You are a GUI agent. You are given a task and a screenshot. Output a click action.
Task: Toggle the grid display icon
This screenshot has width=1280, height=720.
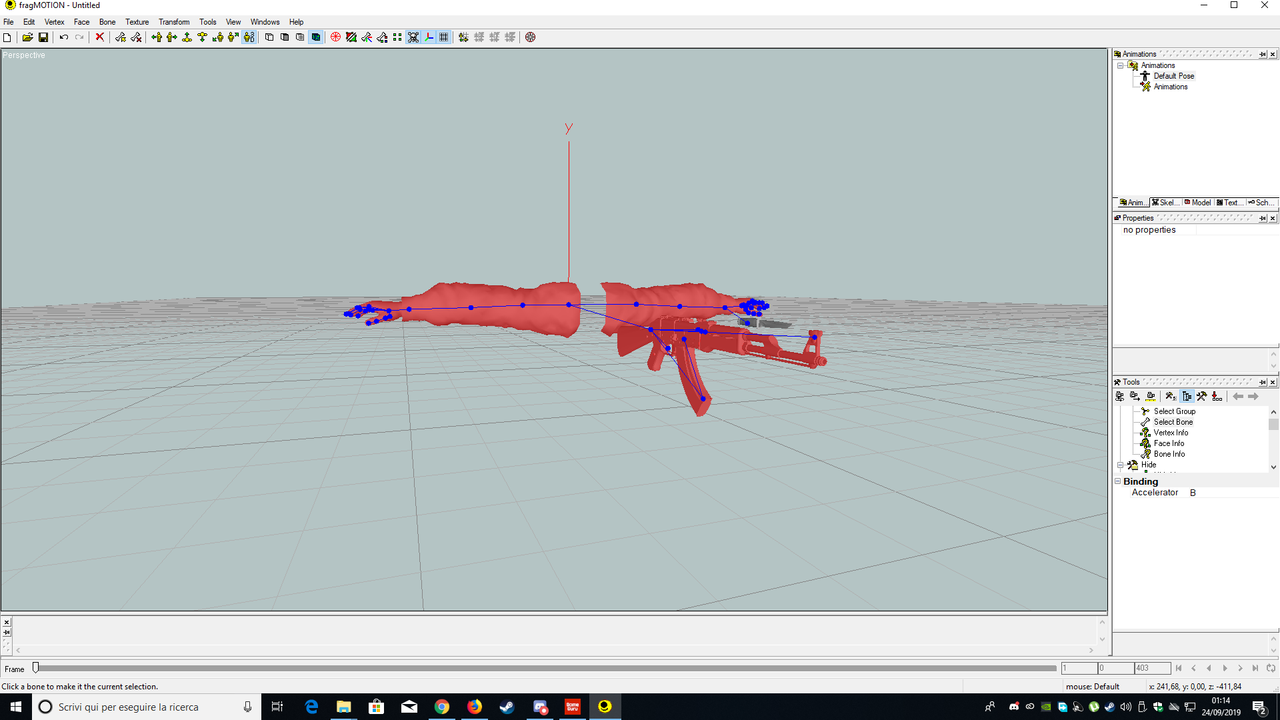coord(443,37)
